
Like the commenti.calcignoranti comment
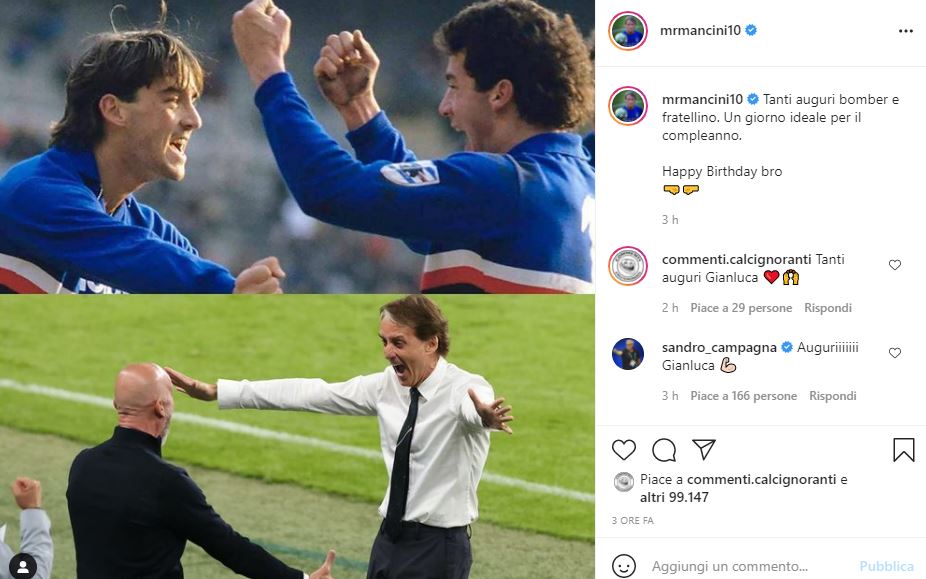pyautogui.click(x=895, y=265)
